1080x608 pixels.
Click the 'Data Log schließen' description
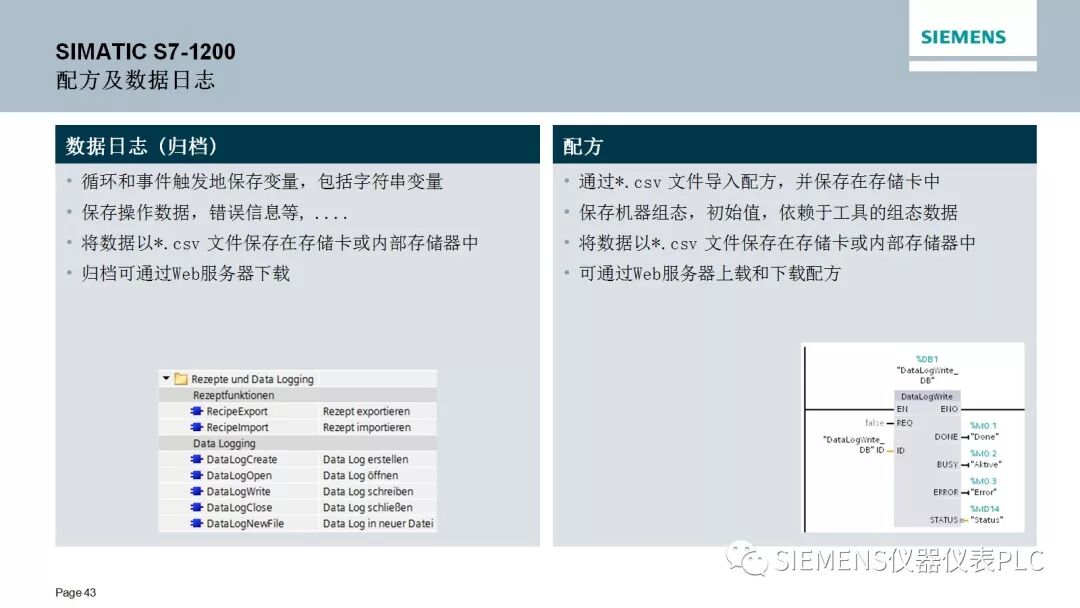tap(368, 507)
